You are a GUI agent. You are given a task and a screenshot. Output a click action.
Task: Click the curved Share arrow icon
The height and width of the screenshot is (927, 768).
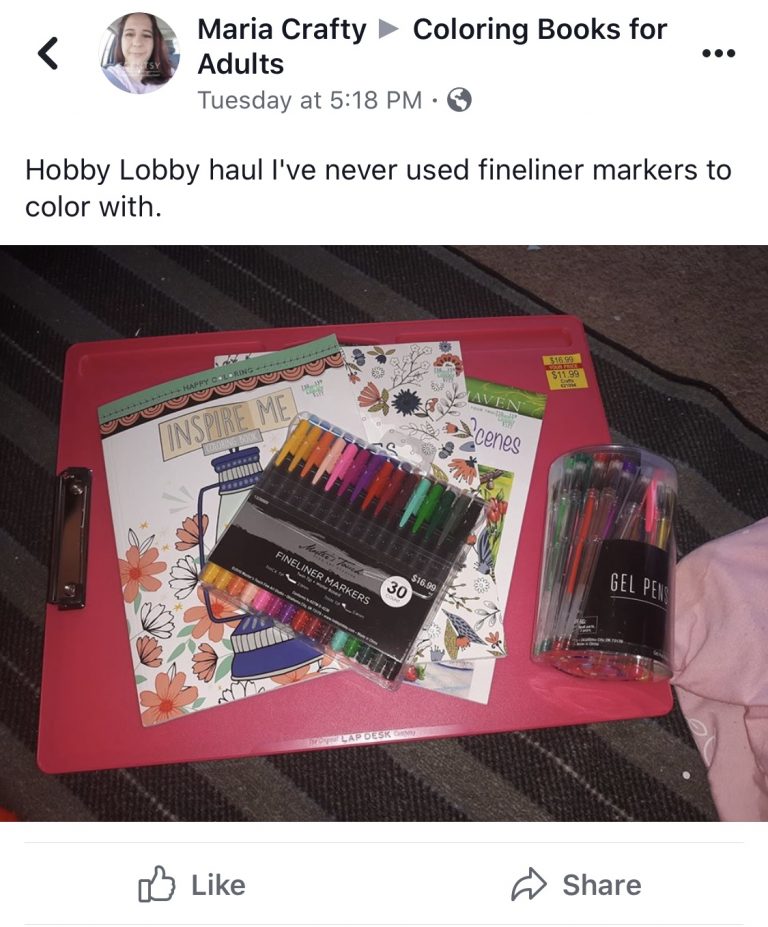click(528, 884)
